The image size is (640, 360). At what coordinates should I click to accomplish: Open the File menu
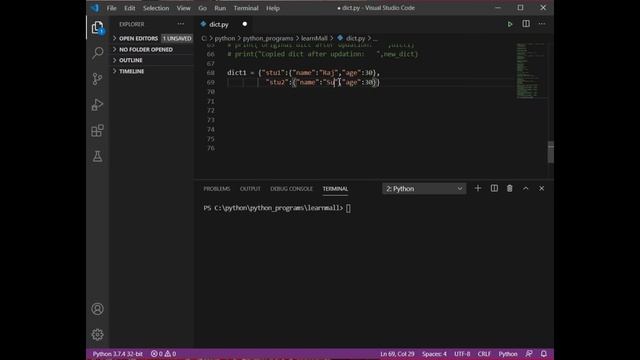click(111, 8)
